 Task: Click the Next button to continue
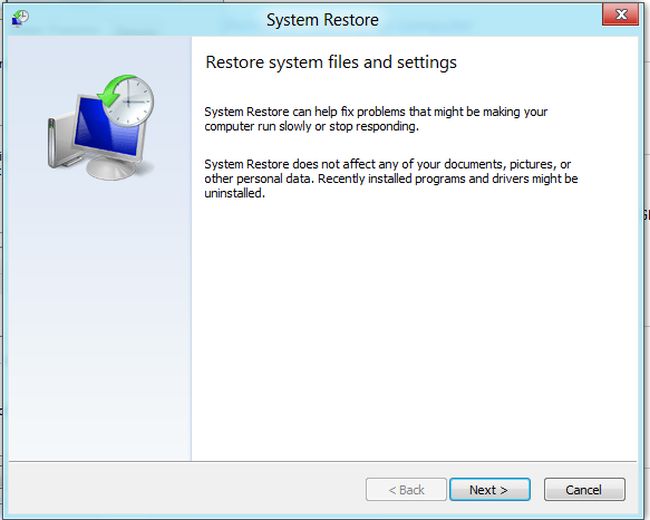click(x=490, y=490)
